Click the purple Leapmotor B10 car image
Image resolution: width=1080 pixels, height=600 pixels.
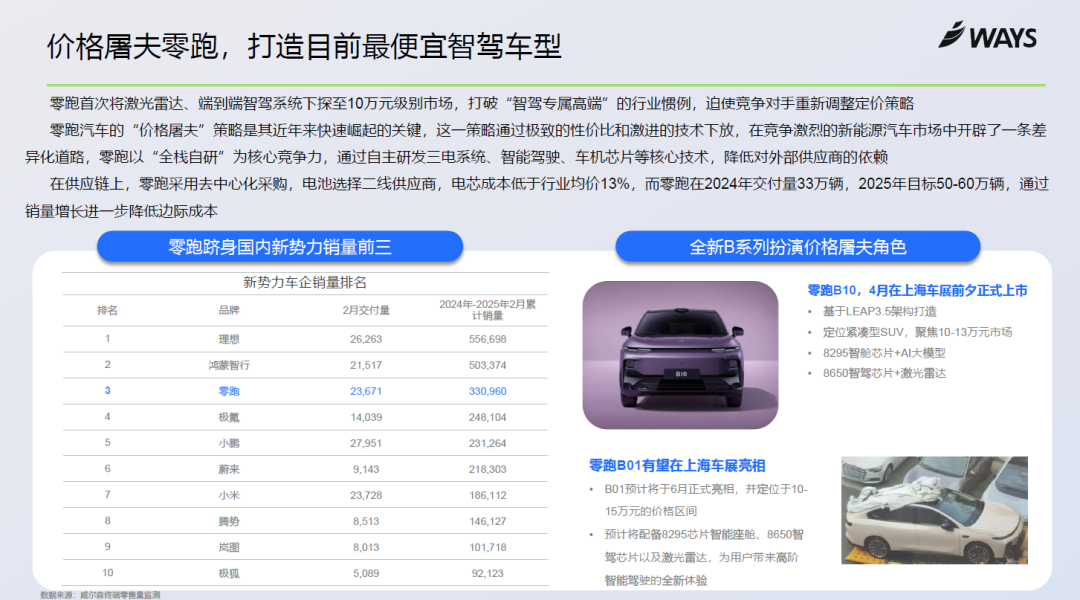681,355
